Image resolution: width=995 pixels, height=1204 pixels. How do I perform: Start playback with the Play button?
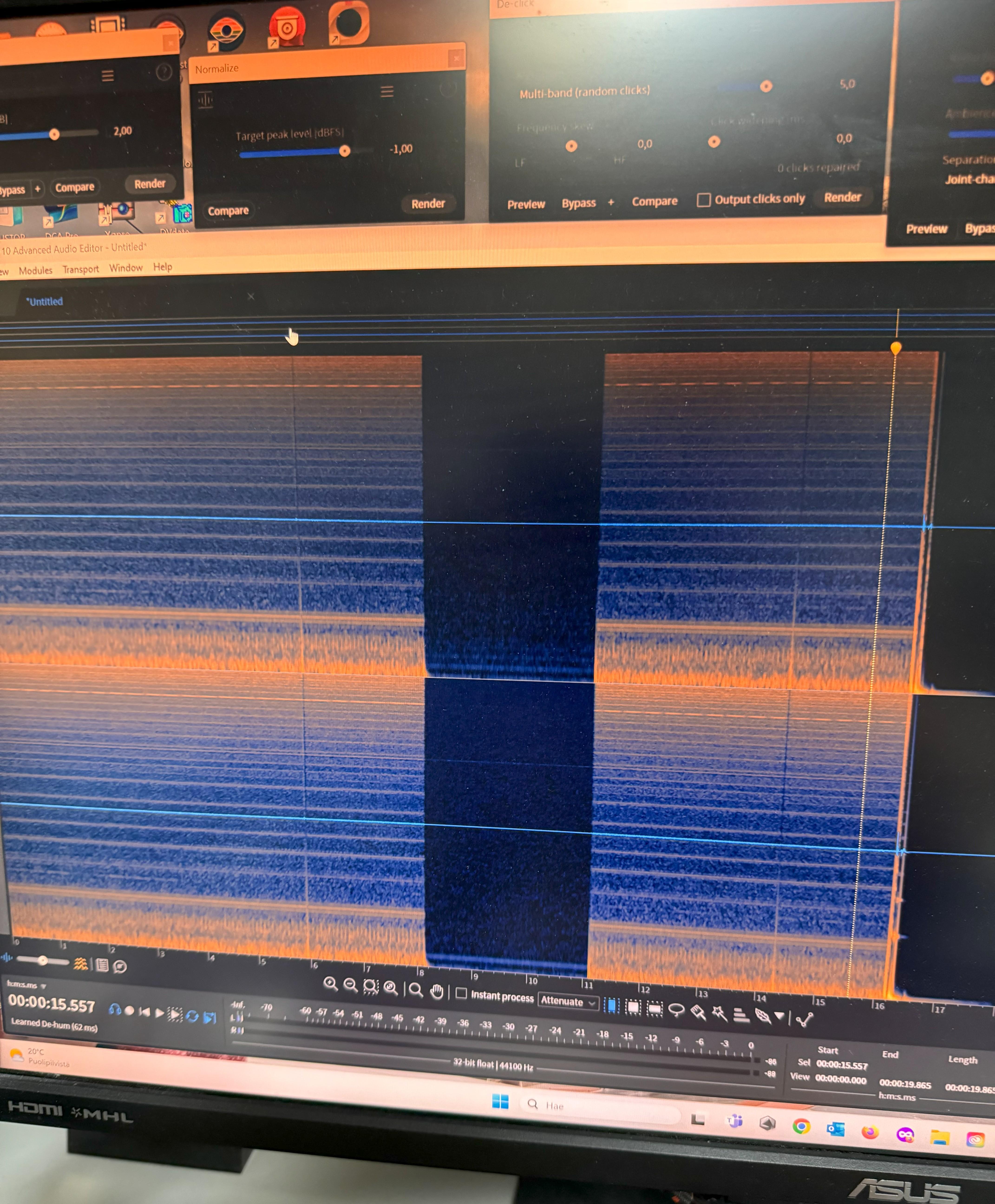tap(160, 1013)
